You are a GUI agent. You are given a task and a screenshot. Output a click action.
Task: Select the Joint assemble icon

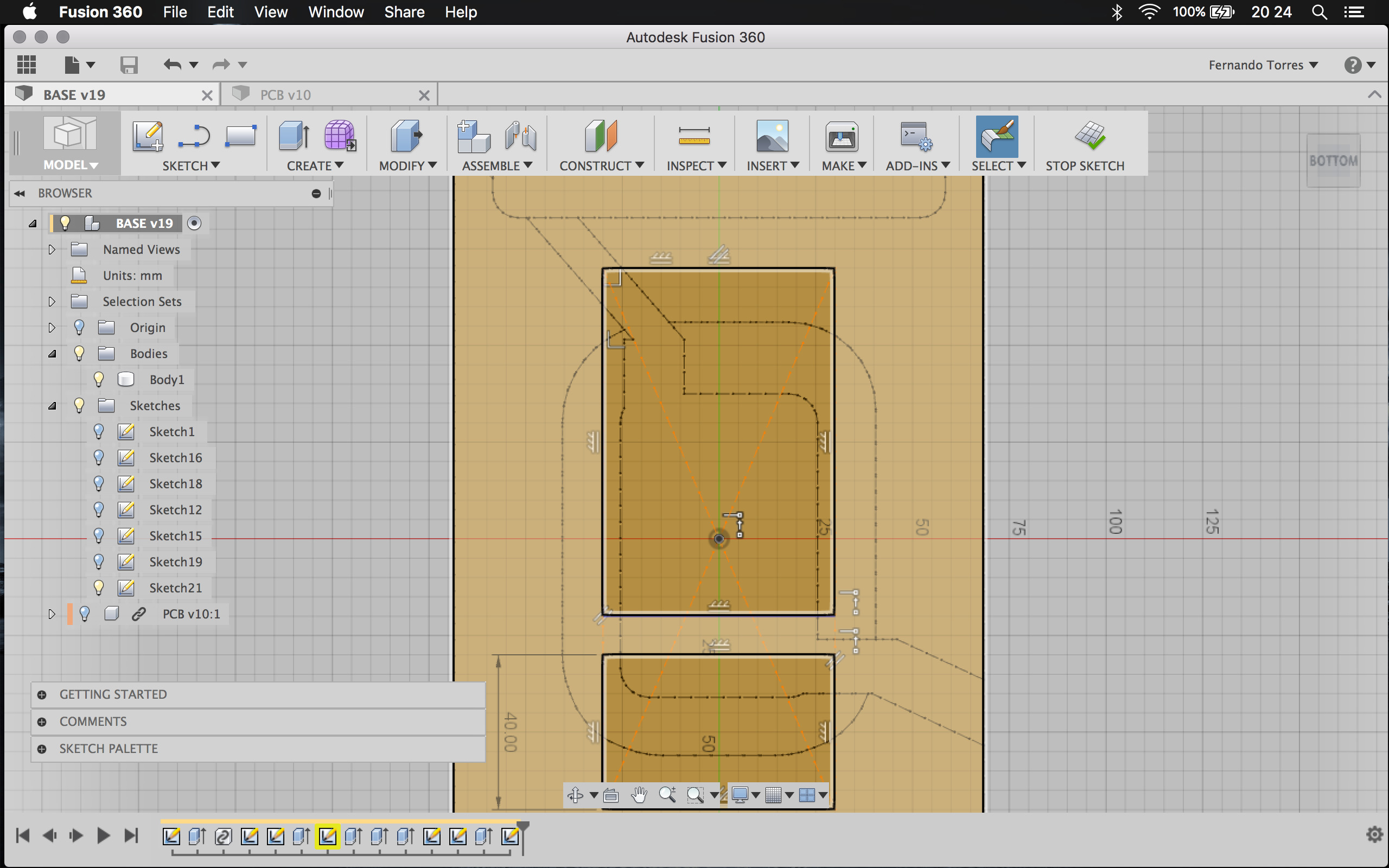pos(520,137)
